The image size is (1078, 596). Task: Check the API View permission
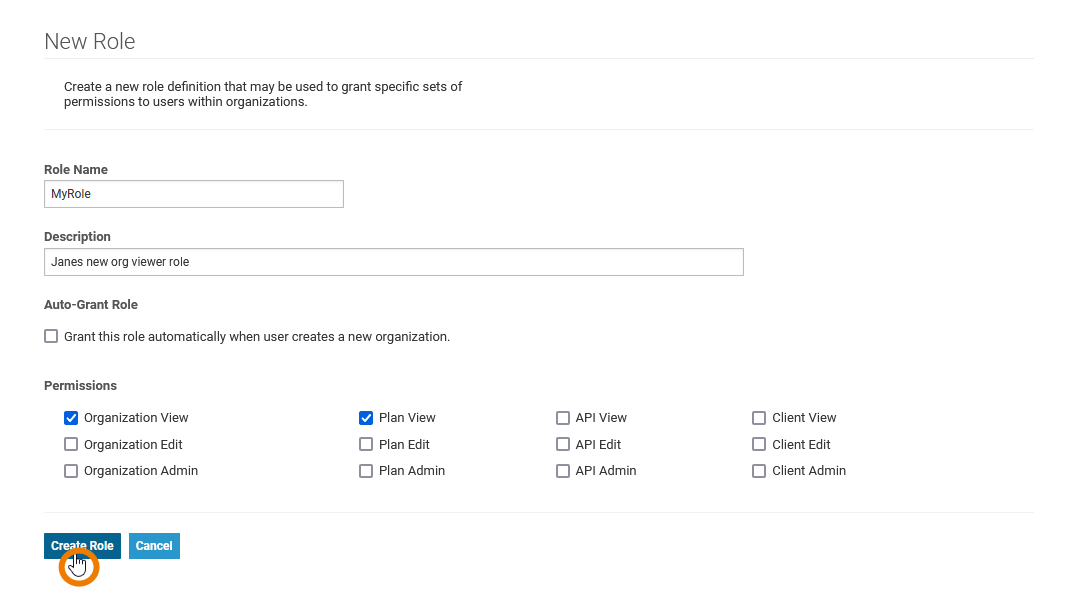(x=563, y=418)
